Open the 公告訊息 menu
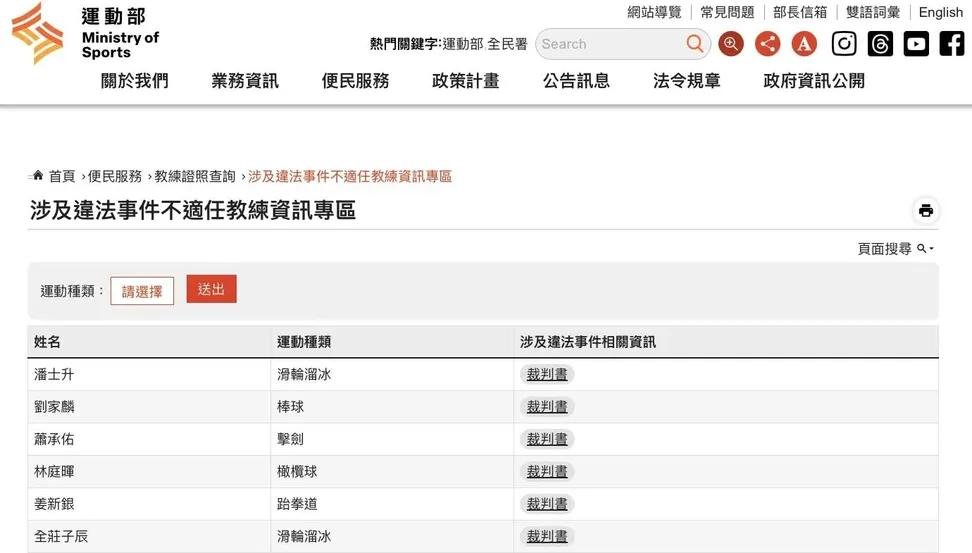This screenshot has width=972, height=553. [576, 81]
